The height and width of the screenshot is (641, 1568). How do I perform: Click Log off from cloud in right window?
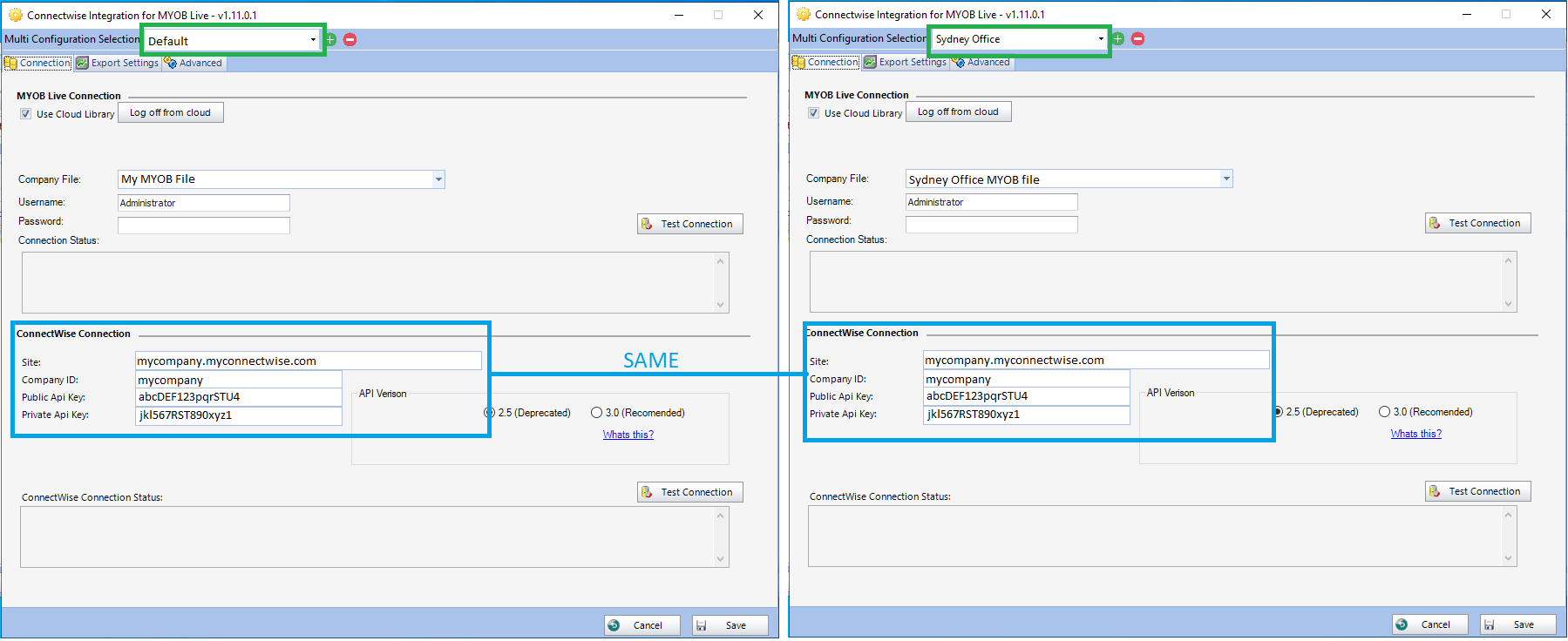959,111
